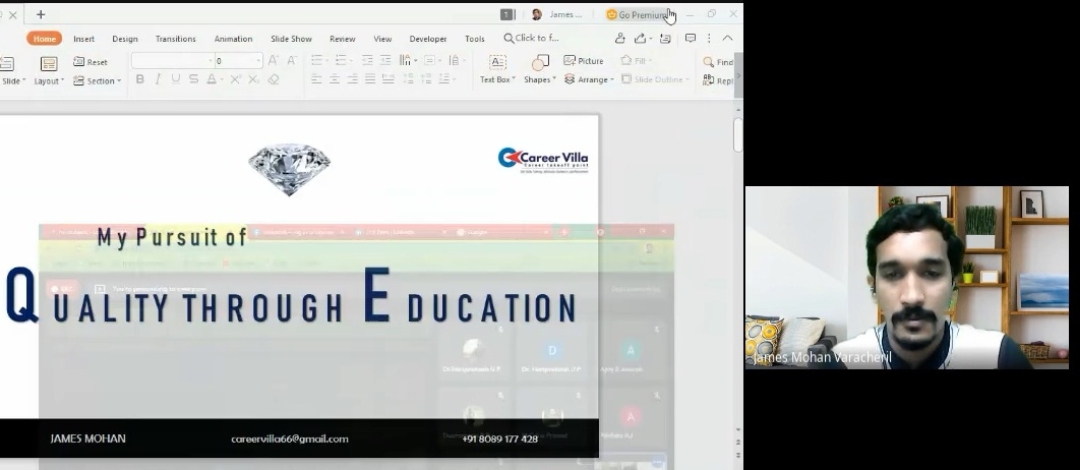Open the Shapes dropdown
The width and height of the screenshot is (1080, 470).
540,69
